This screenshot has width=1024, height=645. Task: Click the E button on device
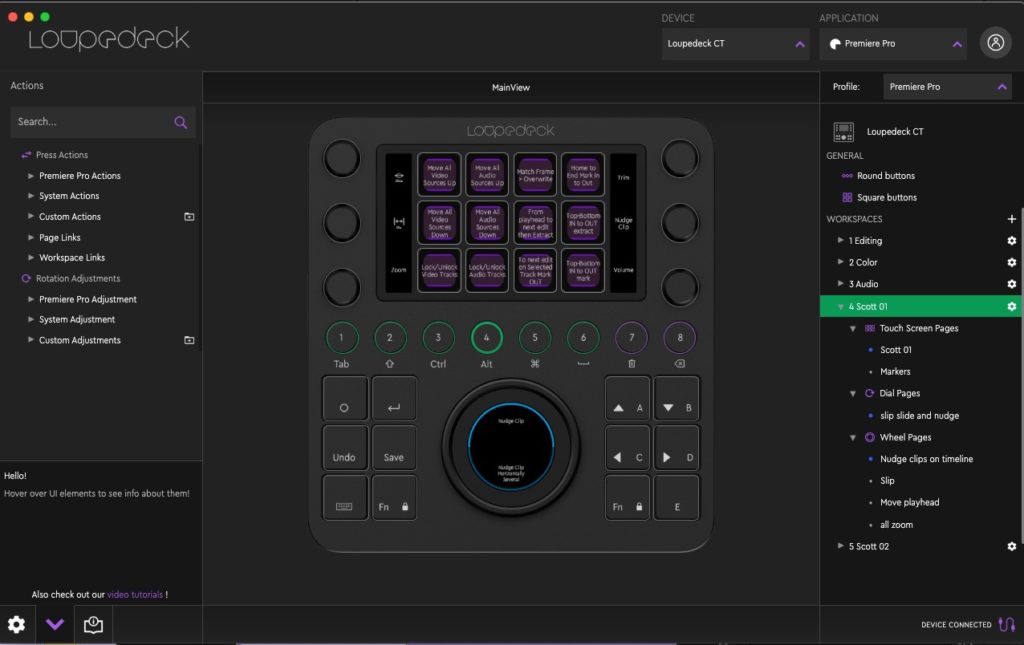(x=677, y=498)
